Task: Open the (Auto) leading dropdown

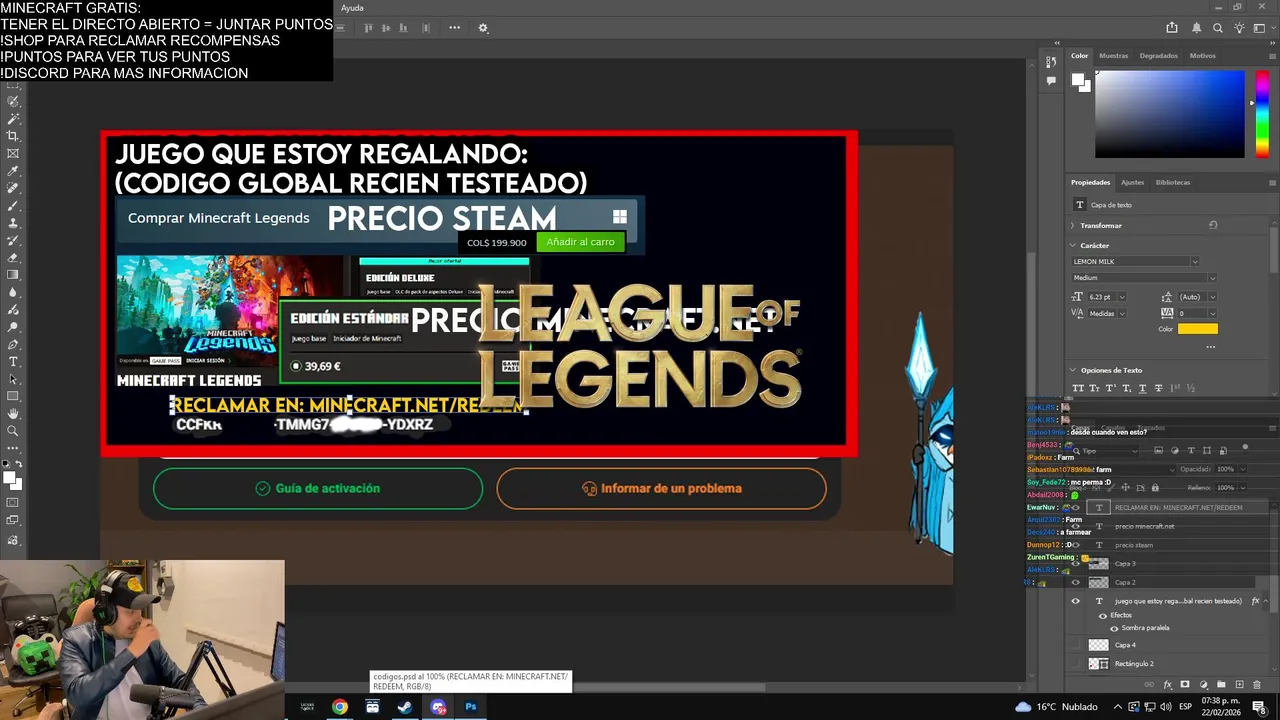Action: (1212, 297)
